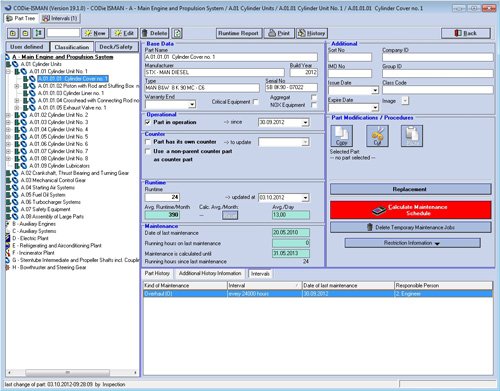The width and height of the screenshot is (500, 391).
Task: Click the Runtime value field
Action: click(x=163, y=197)
